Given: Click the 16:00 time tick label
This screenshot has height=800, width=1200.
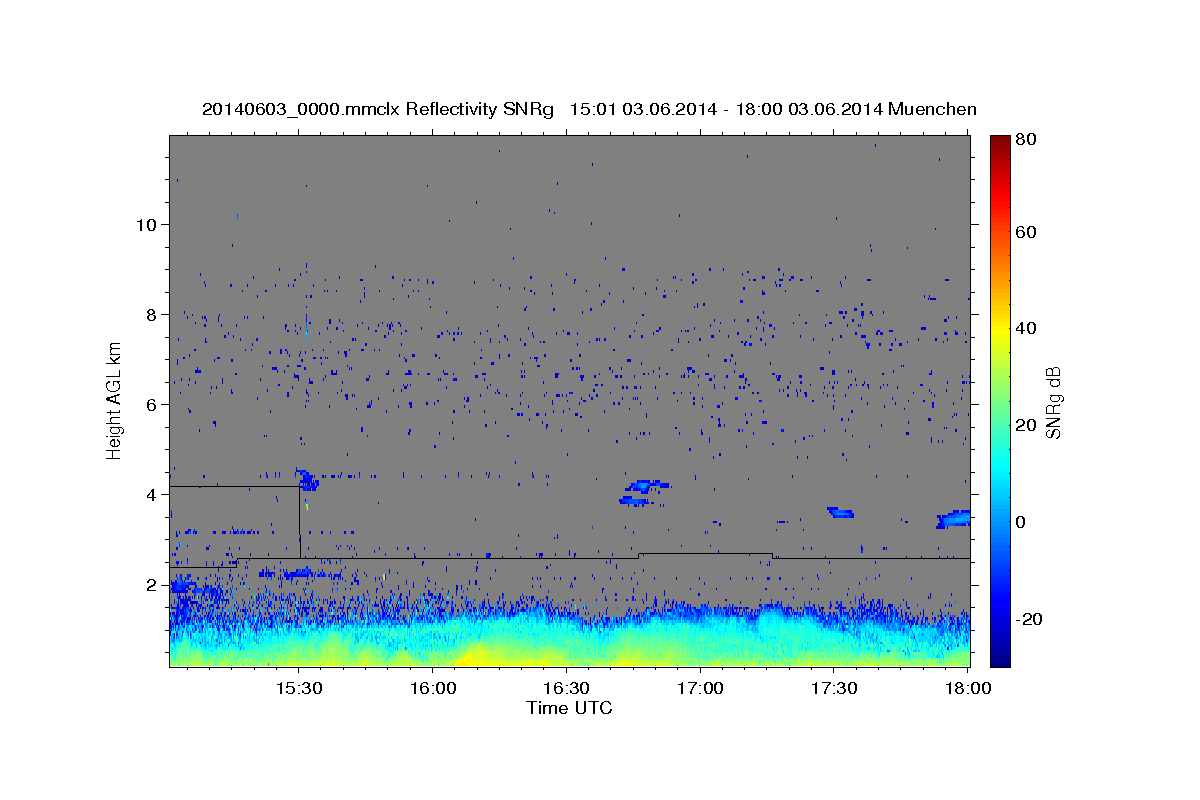Looking at the screenshot, I should point(433,689).
